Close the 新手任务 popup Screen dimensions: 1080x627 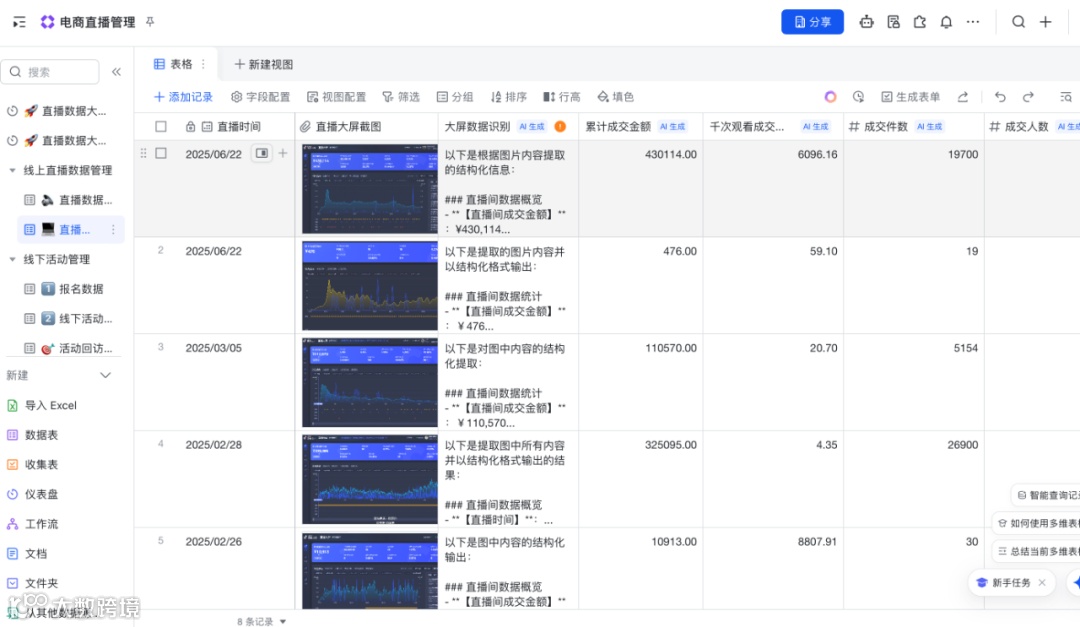click(x=1042, y=582)
